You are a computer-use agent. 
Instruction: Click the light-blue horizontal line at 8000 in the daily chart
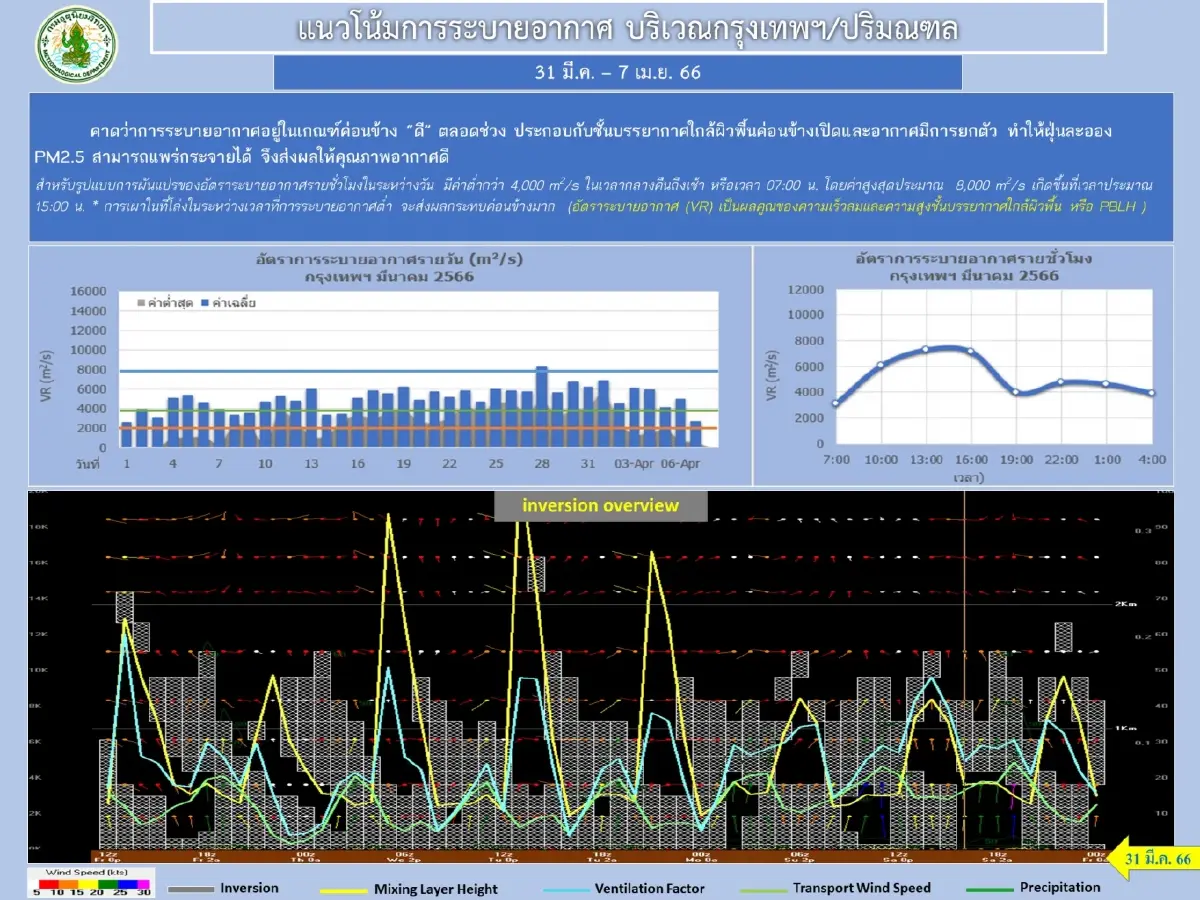[418, 371]
